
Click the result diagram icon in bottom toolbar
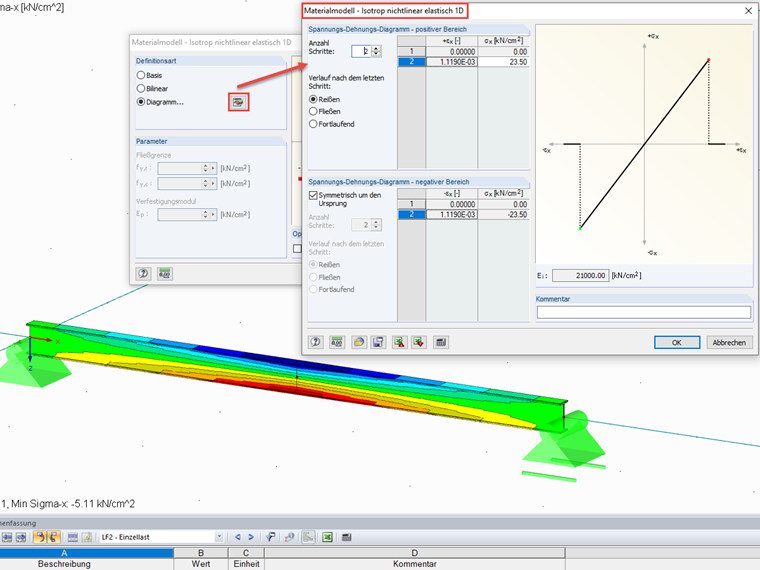pos(308,537)
